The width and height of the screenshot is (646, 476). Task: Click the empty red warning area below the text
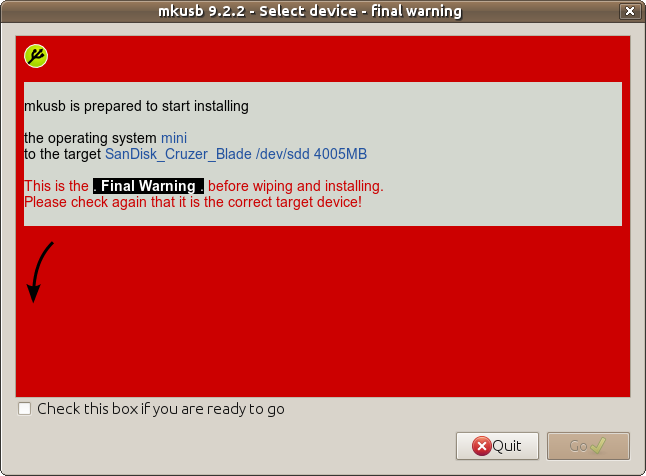323,311
